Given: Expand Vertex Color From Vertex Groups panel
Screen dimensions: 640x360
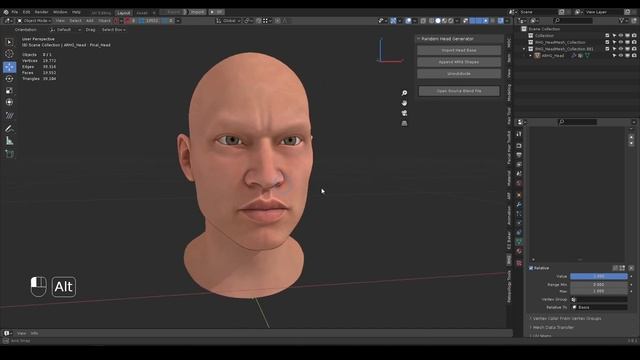Looking at the screenshot, I should pos(567,318).
